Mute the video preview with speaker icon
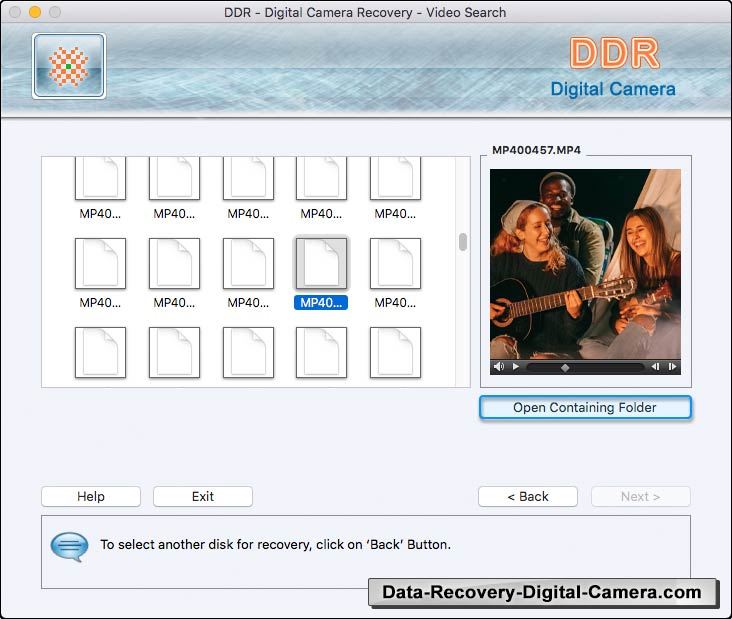The image size is (732, 619). click(499, 366)
